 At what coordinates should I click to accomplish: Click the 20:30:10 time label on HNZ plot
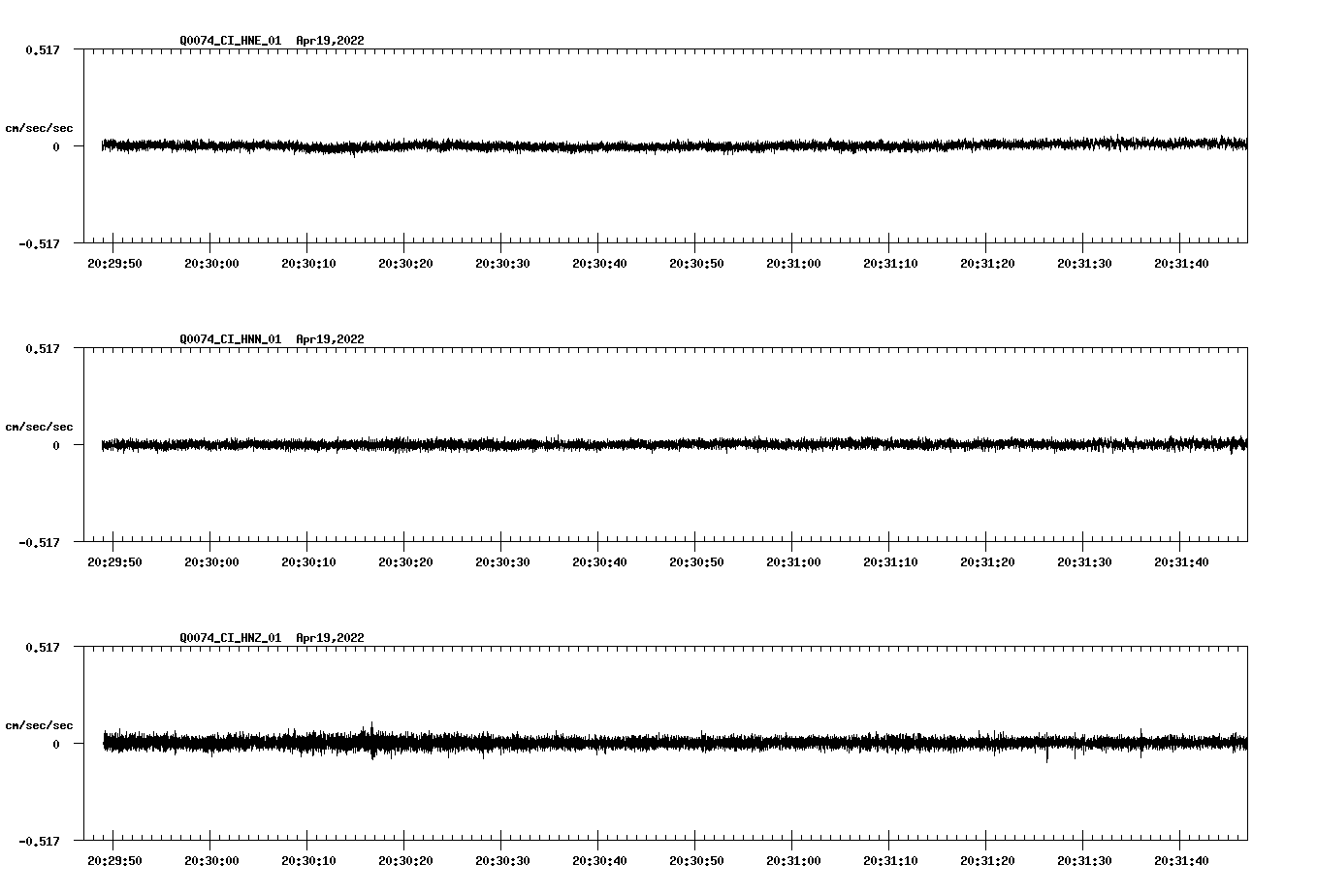(308, 861)
